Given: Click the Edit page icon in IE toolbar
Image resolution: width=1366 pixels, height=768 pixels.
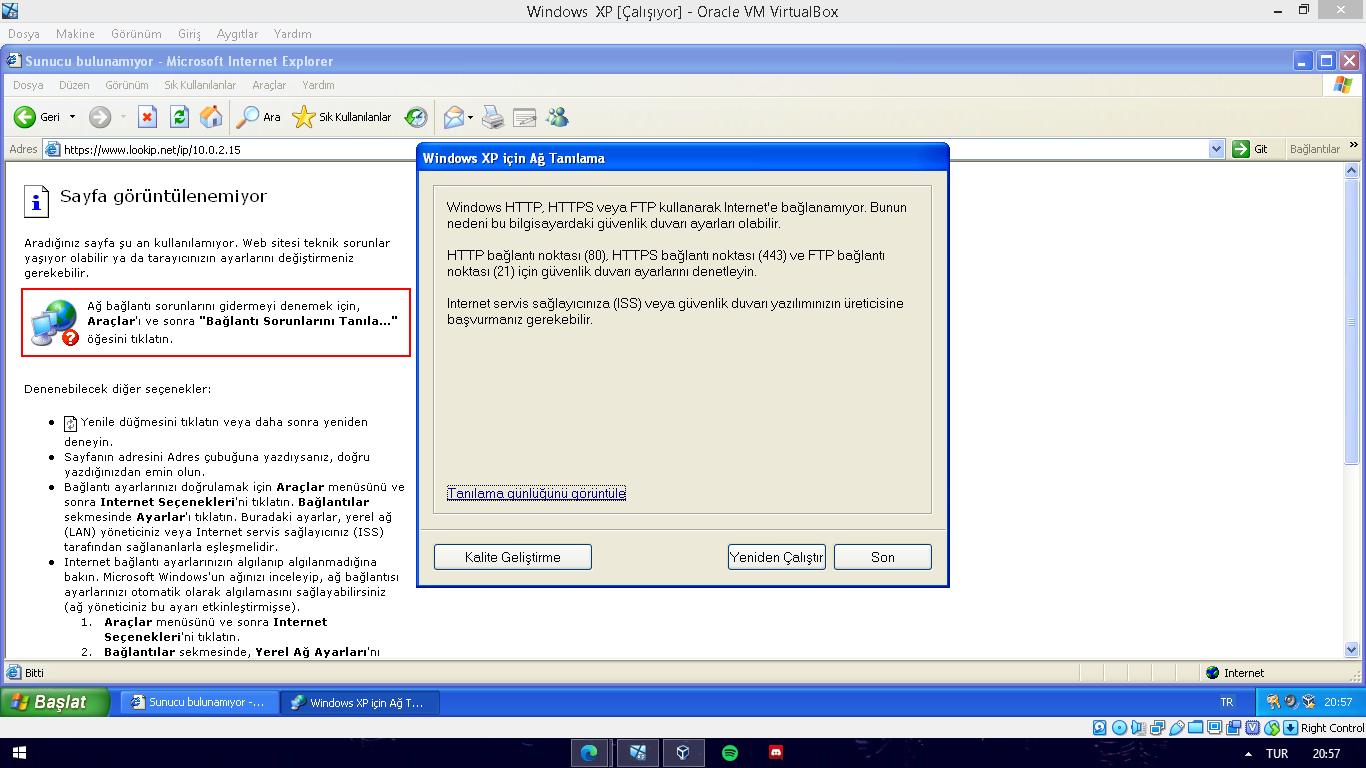Looking at the screenshot, I should coord(525,117).
